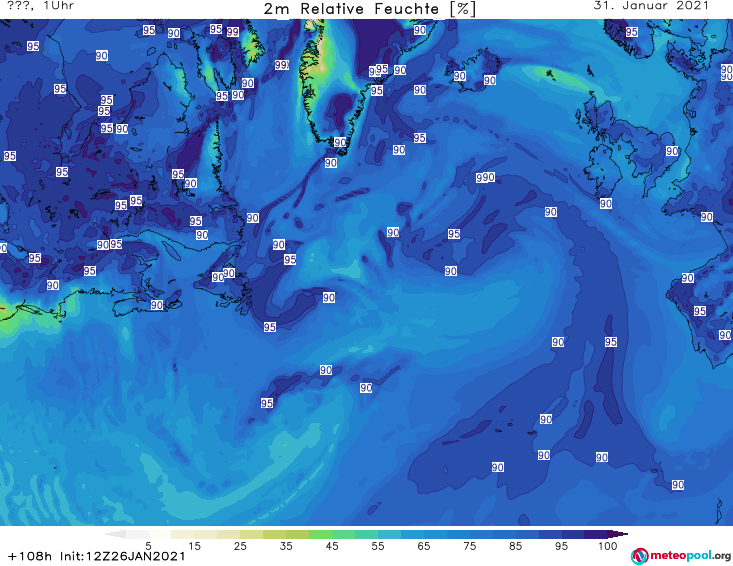Image resolution: width=733 pixels, height=566 pixels.
Task: Click the legend value '15'
Action: [194, 546]
